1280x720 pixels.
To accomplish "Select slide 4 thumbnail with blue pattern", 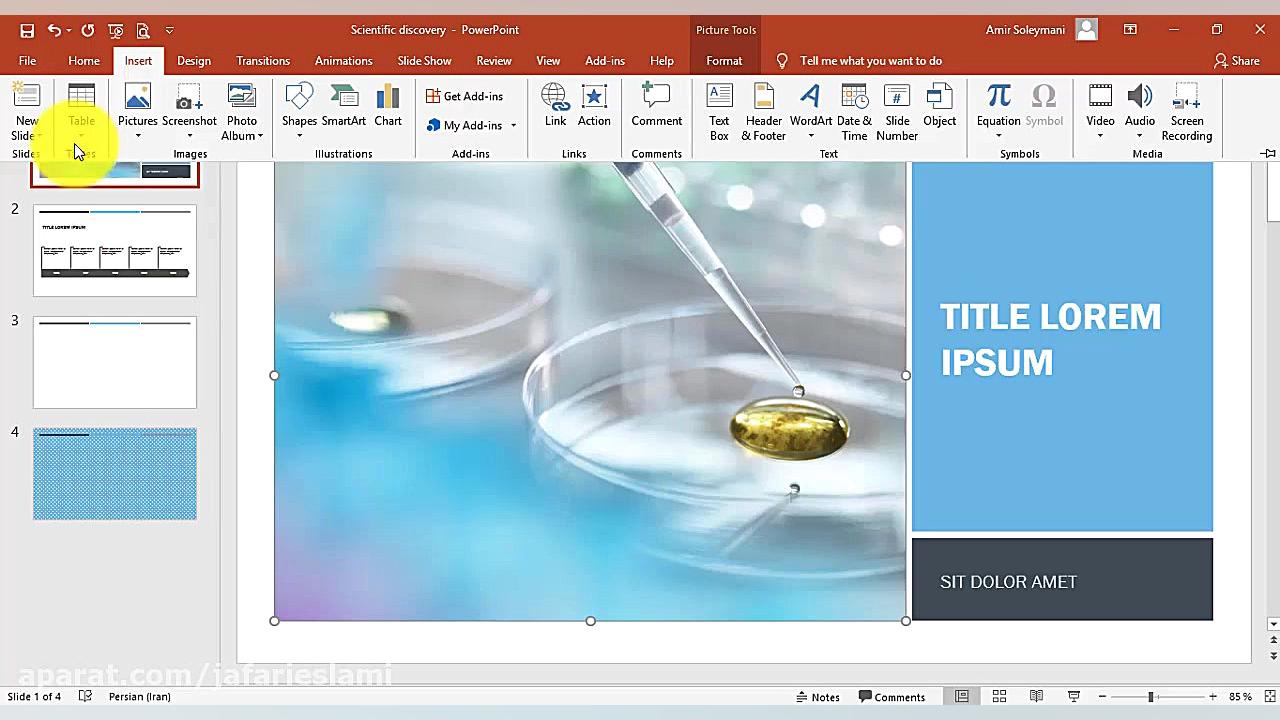I will 115,474.
